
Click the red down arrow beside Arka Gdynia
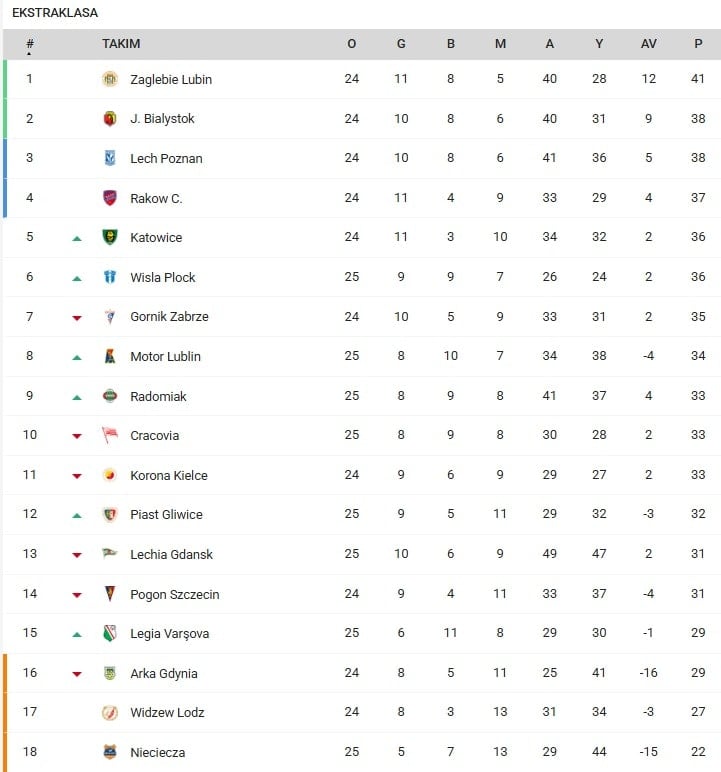pyautogui.click(x=77, y=674)
